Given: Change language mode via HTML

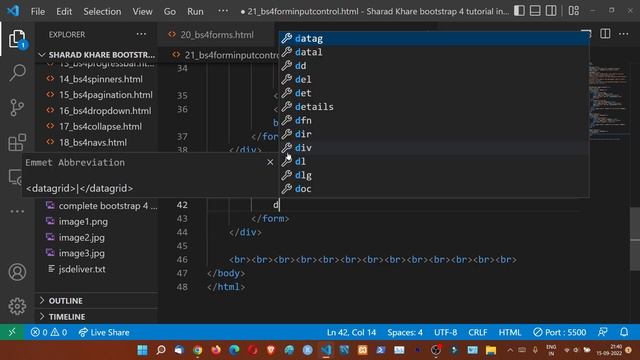Looking at the screenshot, I should click(x=510, y=332).
